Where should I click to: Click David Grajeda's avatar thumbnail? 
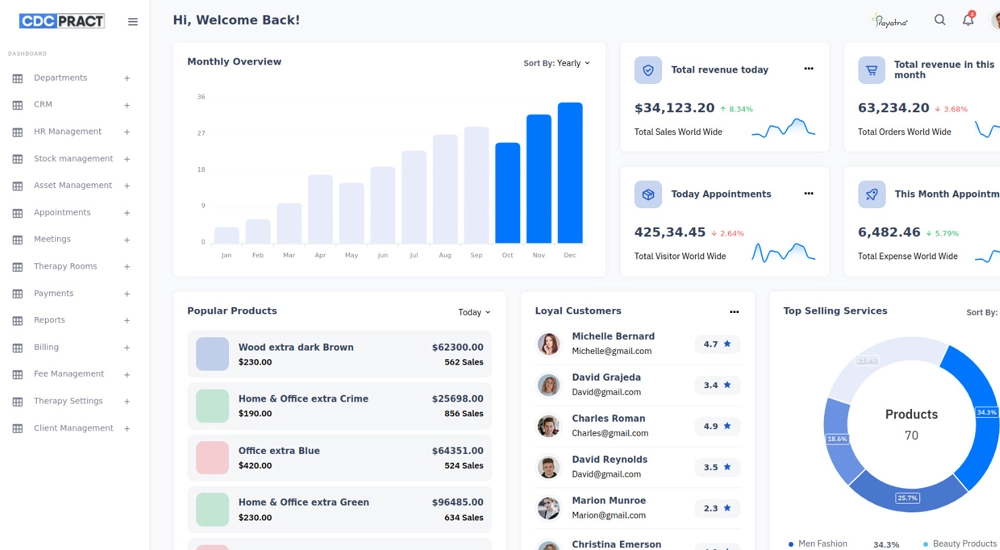pos(548,385)
